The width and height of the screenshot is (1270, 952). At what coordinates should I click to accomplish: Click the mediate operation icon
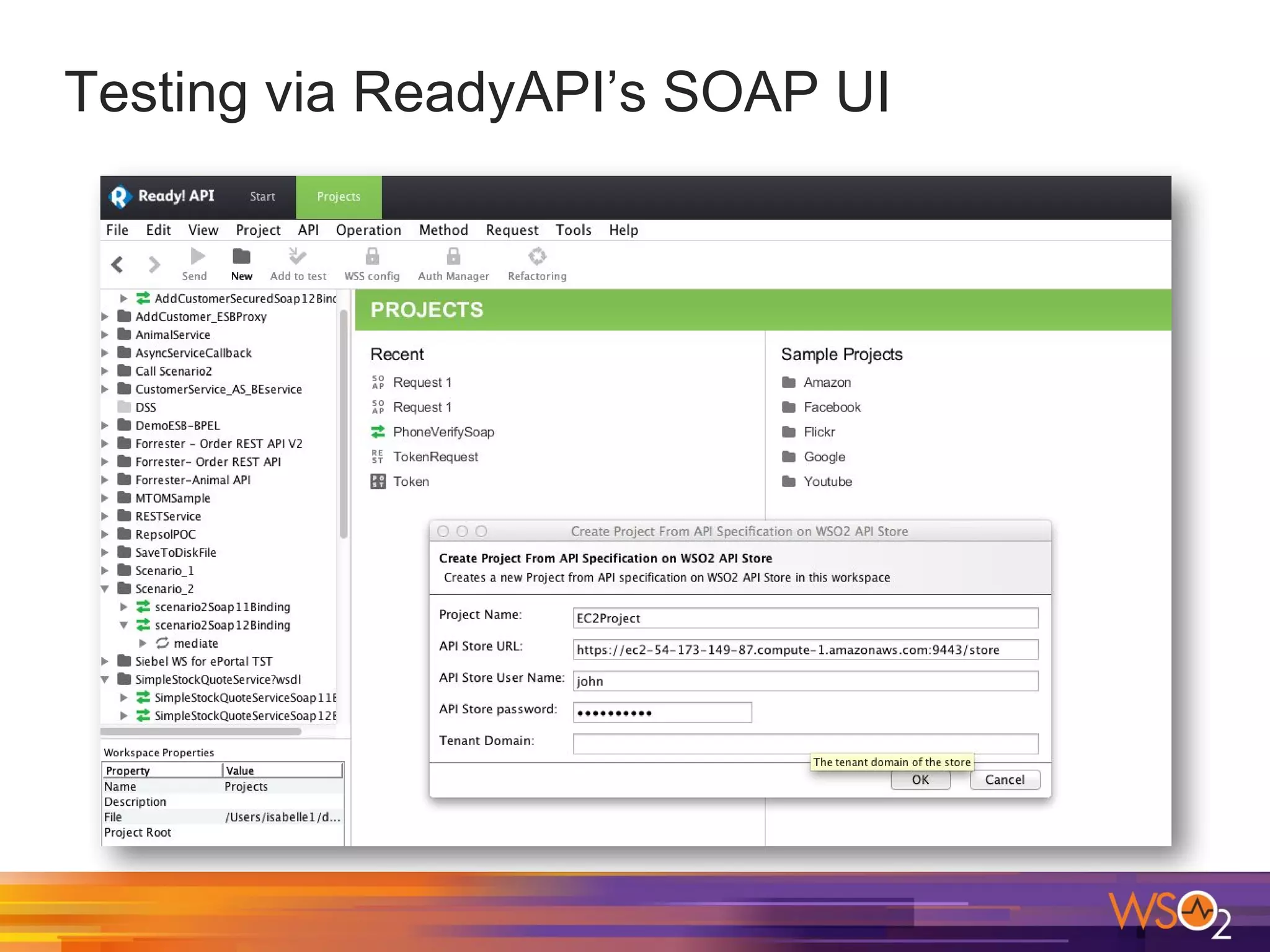point(162,643)
